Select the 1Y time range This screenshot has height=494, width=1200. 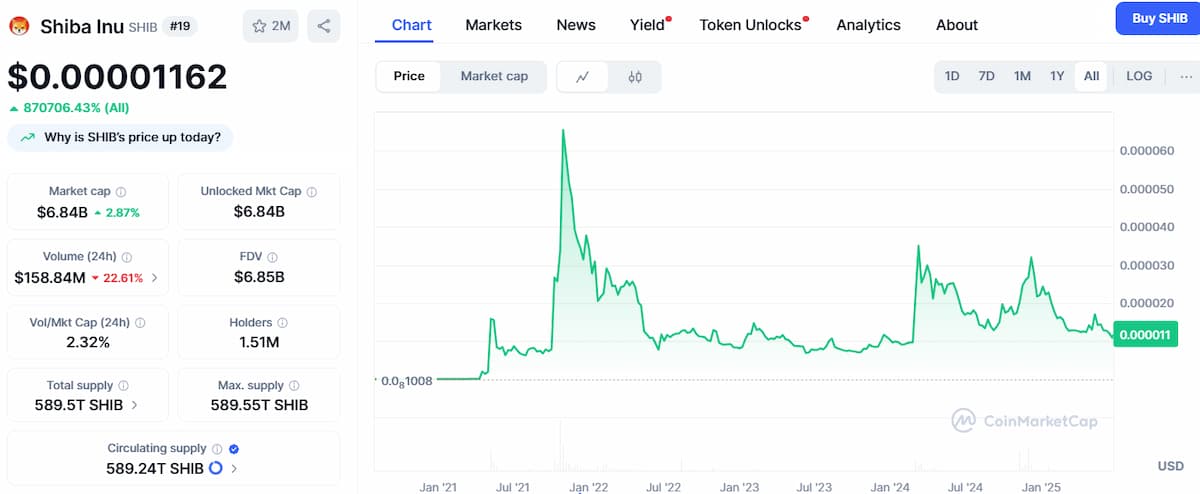[x=1057, y=76]
